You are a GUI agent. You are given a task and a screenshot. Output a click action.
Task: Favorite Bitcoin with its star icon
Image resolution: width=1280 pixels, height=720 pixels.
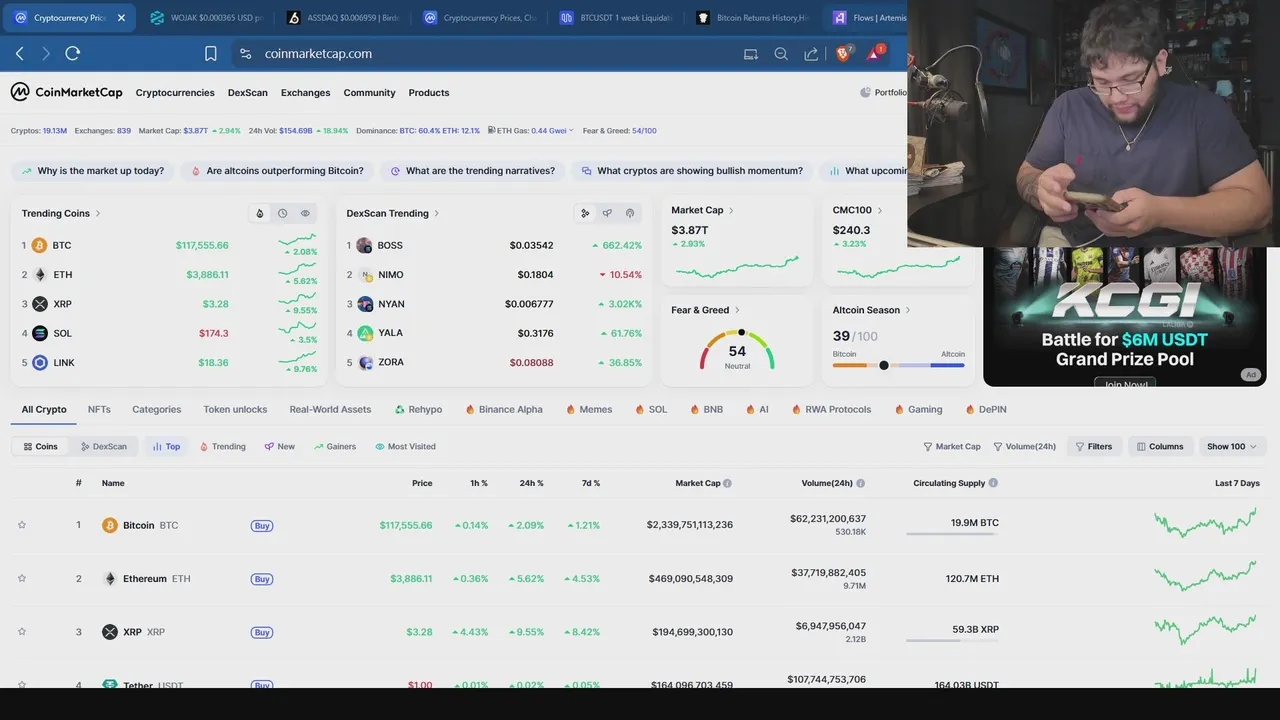point(22,525)
